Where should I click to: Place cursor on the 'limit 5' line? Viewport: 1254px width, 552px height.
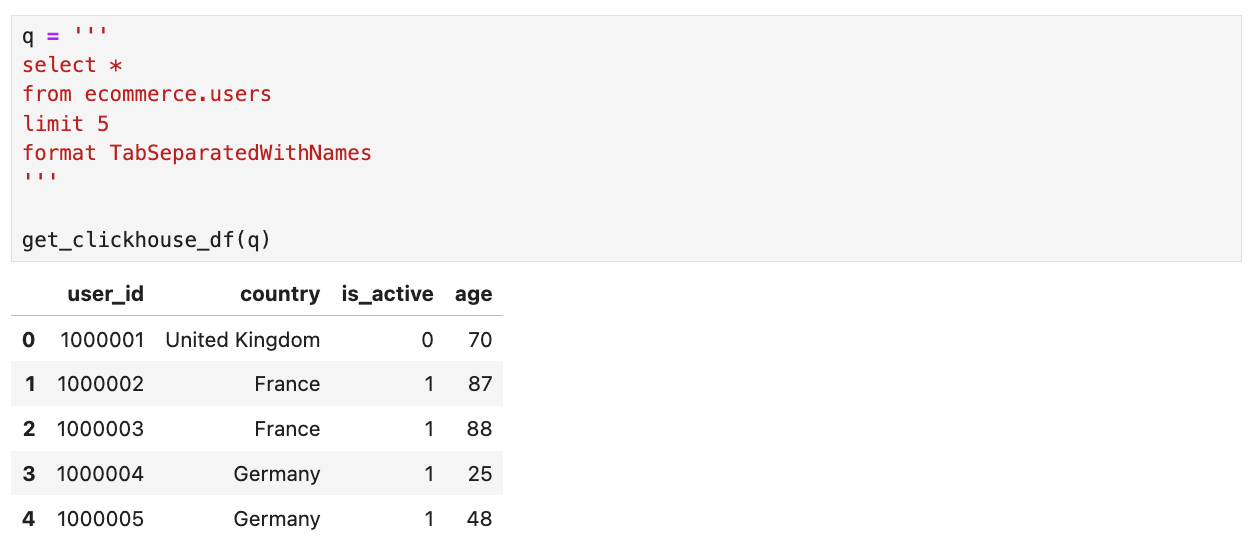66,124
